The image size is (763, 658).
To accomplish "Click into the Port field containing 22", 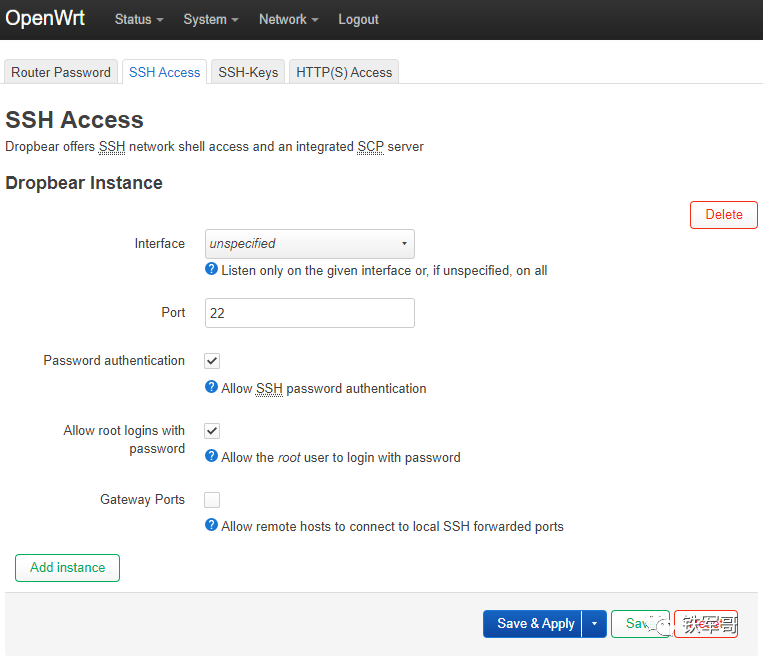I will pos(310,313).
